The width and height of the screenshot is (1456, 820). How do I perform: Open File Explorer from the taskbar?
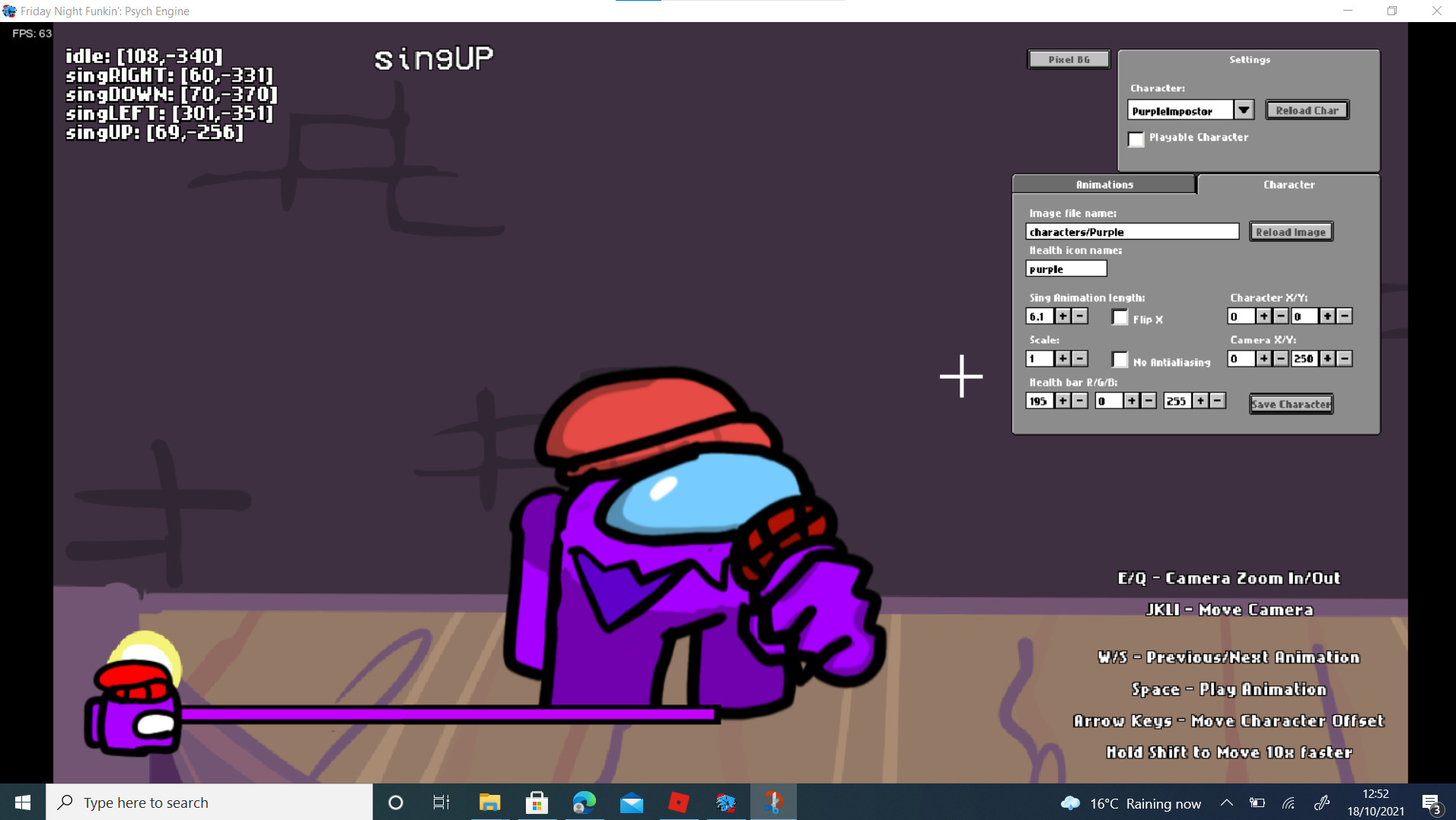pos(489,802)
